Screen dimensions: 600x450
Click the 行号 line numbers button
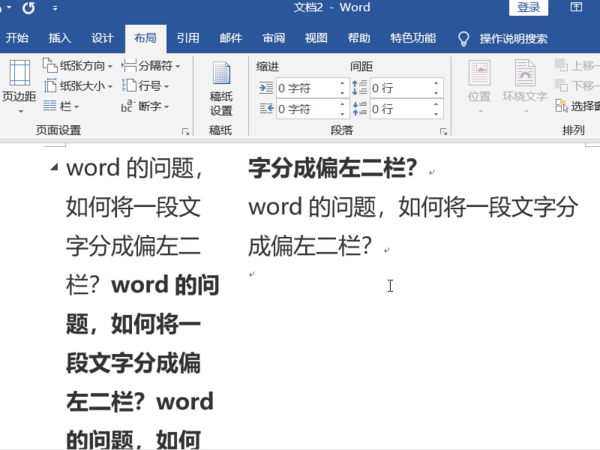pos(143,86)
